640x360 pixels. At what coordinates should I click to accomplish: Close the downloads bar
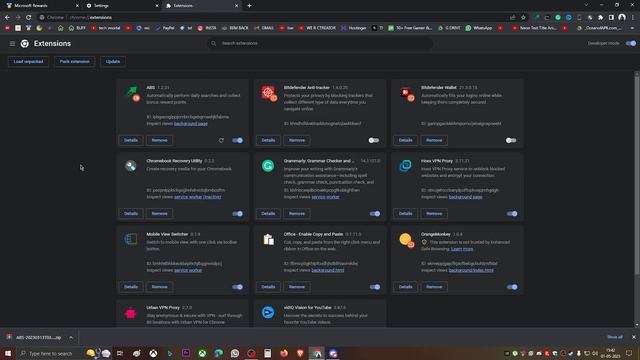click(x=634, y=337)
